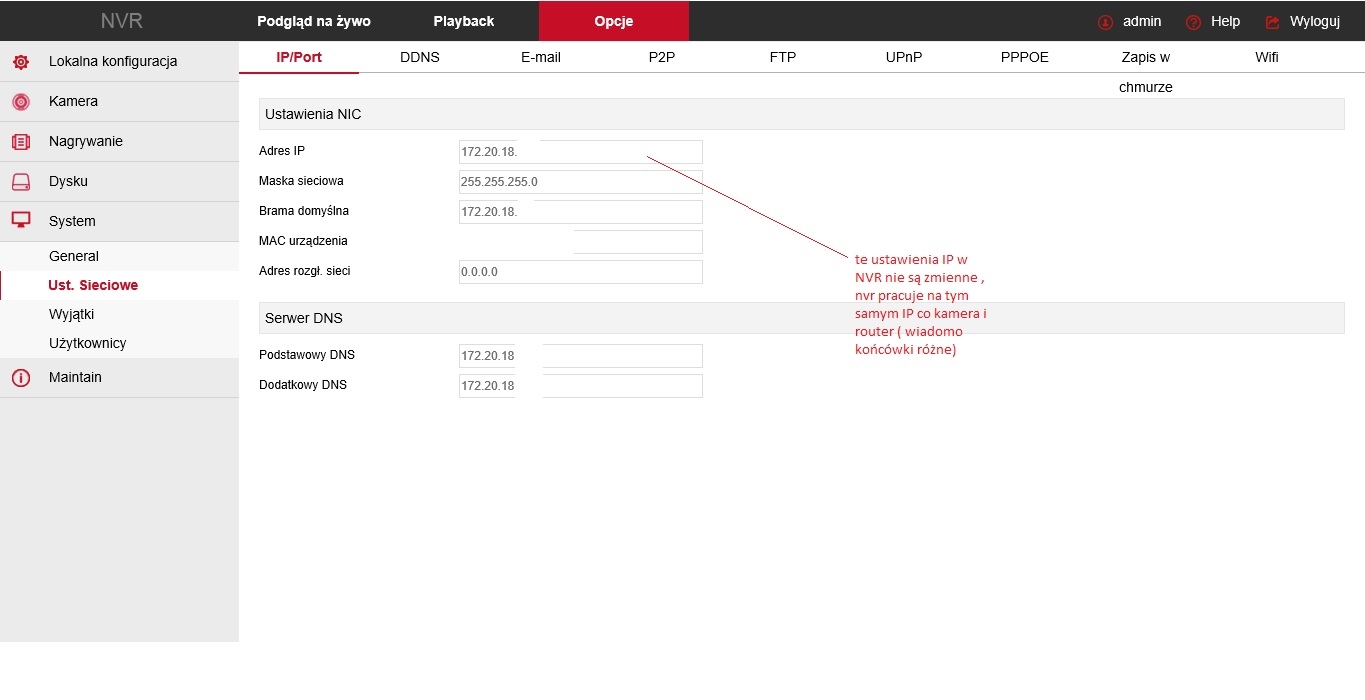Click the Wyloguj logout icon
This screenshot has width=1365, height=700.
pyautogui.click(x=1273, y=22)
